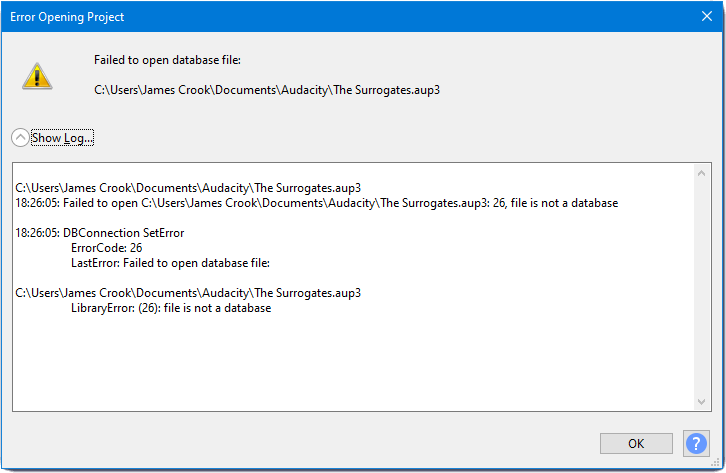This screenshot has height=473, width=726.
Task: Click the first file path line in log
Action: 188,188
